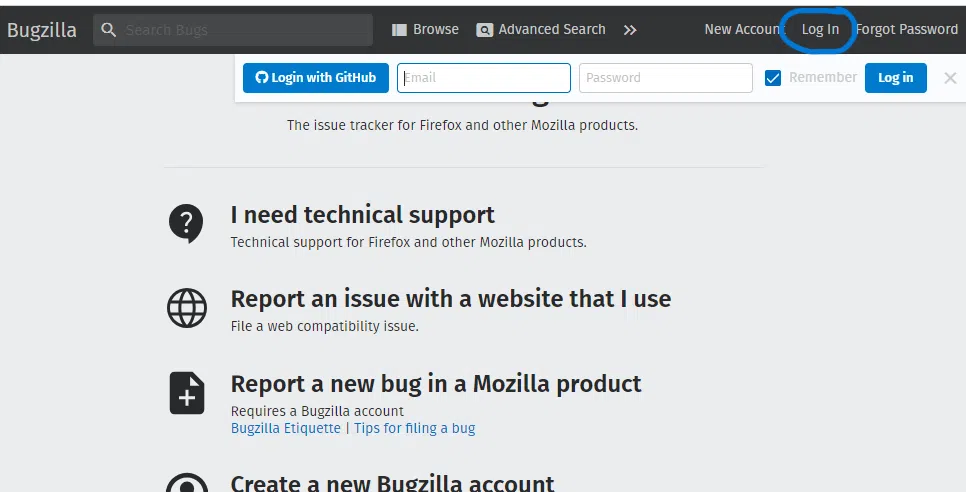Open the Browse menu item
966x492 pixels.
point(436,30)
